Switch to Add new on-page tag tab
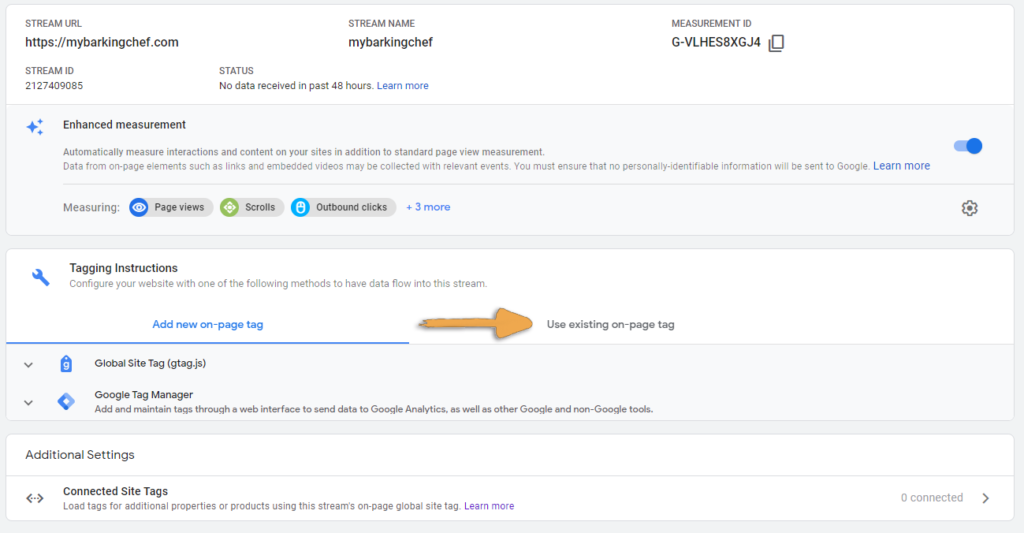The width and height of the screenshot is (1024, 533). coord(208,325)
